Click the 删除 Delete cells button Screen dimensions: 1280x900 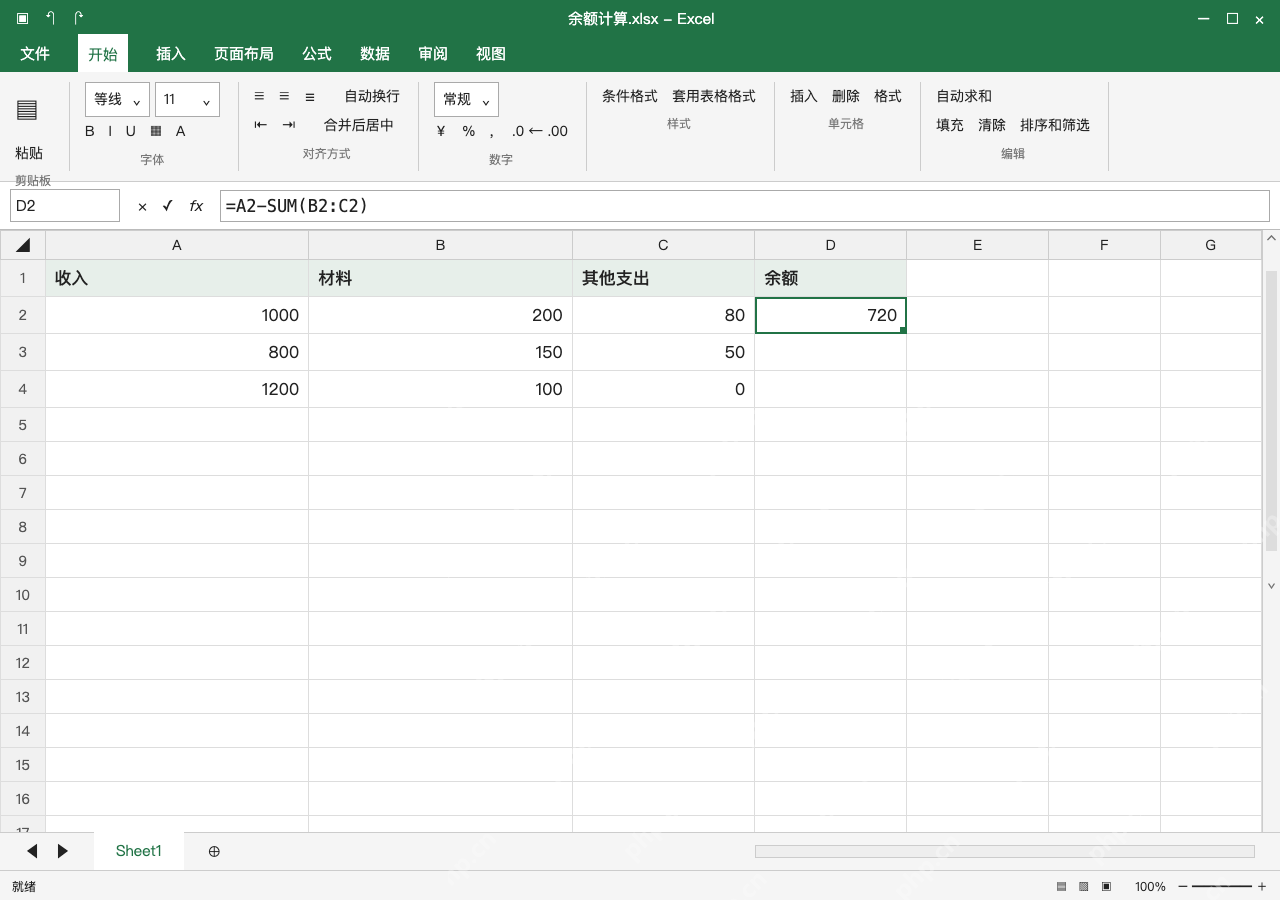[846, 96]
